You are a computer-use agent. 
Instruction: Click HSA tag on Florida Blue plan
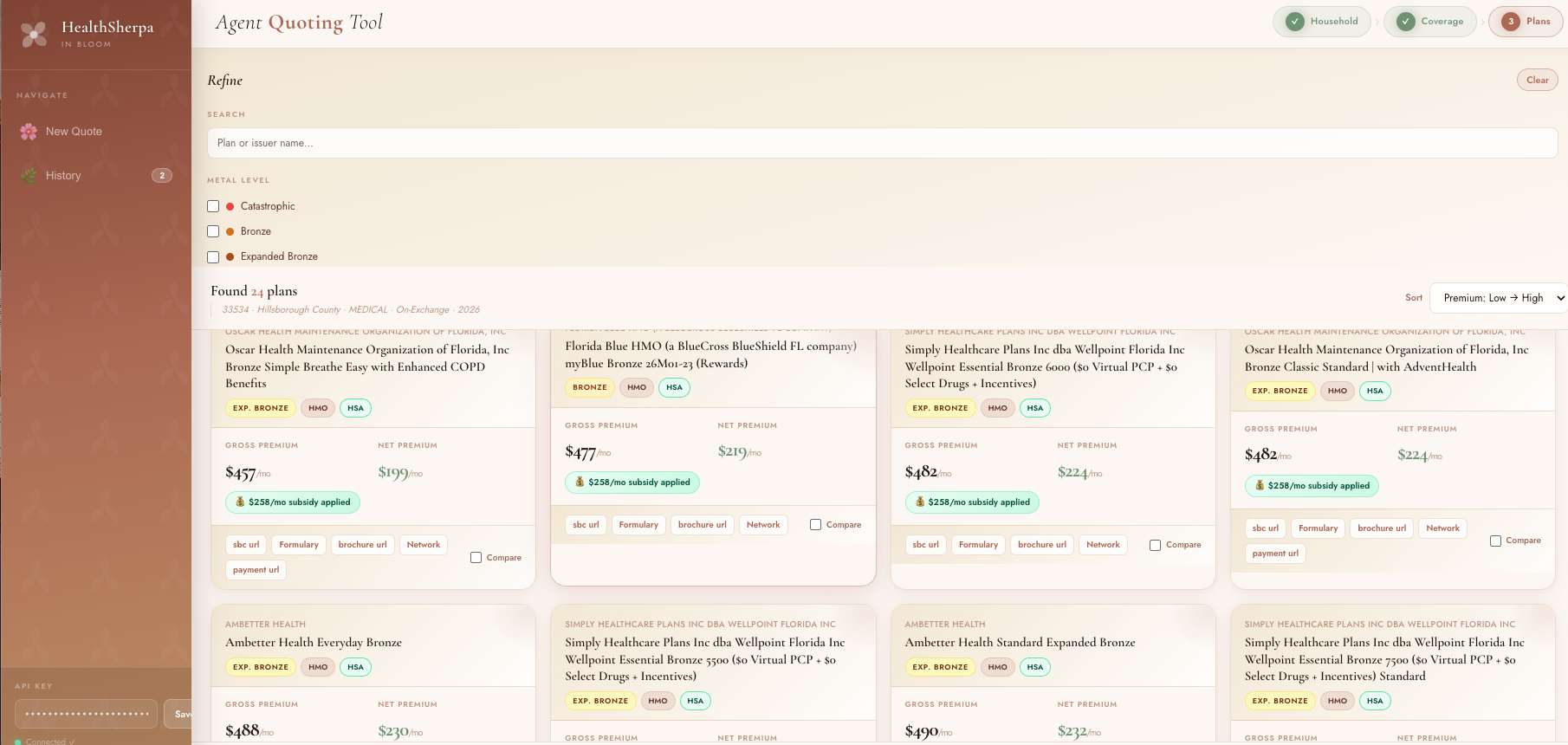click(x=675, y=388)
